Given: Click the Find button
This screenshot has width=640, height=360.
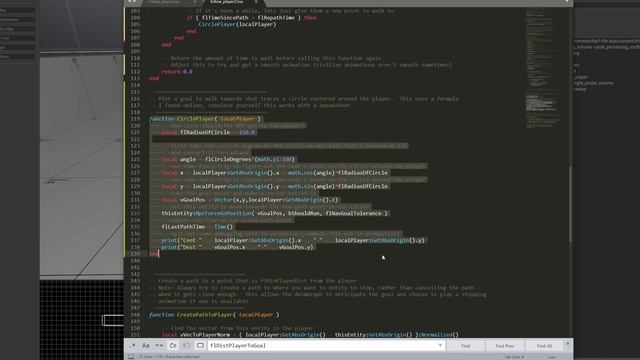Looking at the screenshot, I should [x=465, y=346].
